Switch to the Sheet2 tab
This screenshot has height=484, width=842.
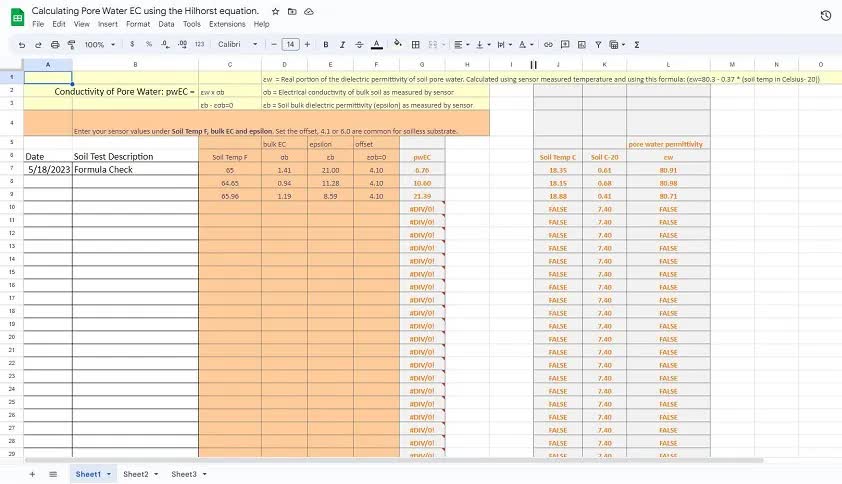[x=135, y=474]
